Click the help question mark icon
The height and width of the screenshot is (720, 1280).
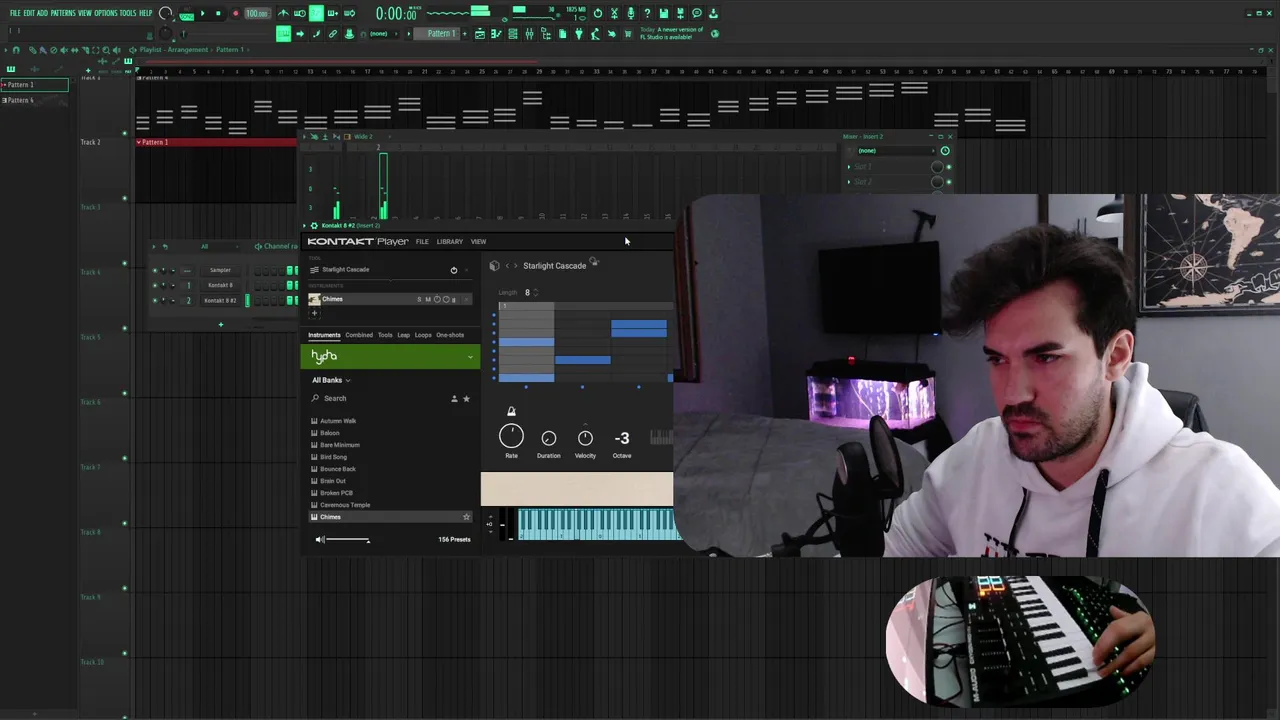(647, 13)
